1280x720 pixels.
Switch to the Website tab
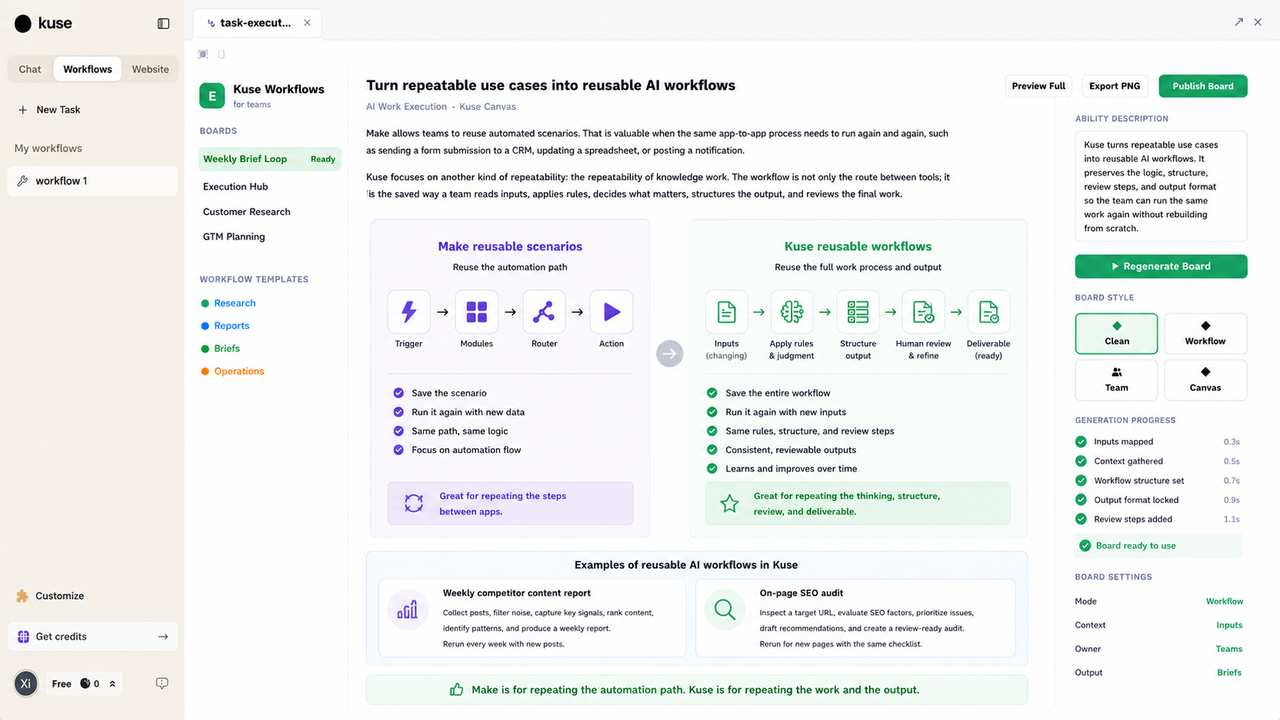151,69
